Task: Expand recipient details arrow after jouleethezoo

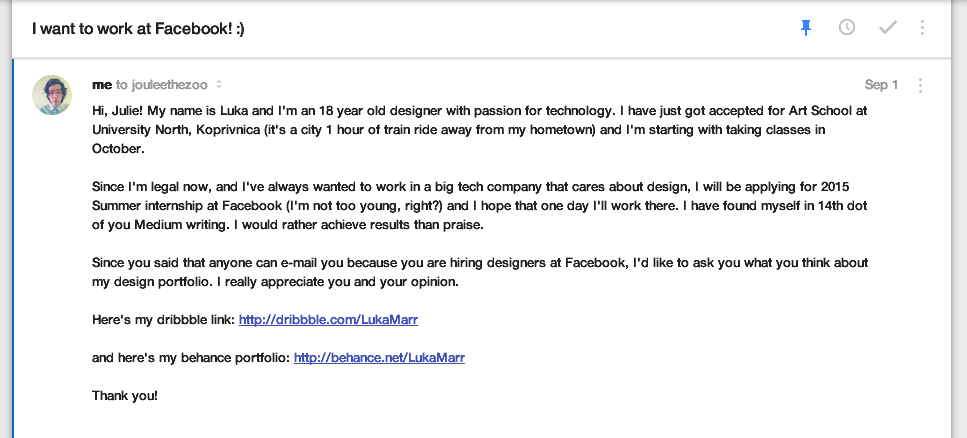Action: pos(218,85)
